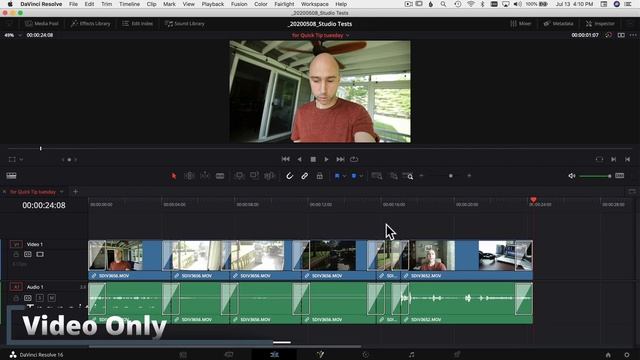Open the Mixer panel
The width and height of the screenshot is (640, 360).
point(520,24)
